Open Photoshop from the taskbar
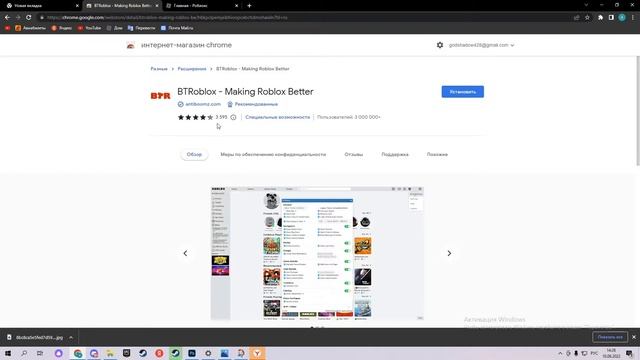Viewport: 640px width, 360px height. 192,353
